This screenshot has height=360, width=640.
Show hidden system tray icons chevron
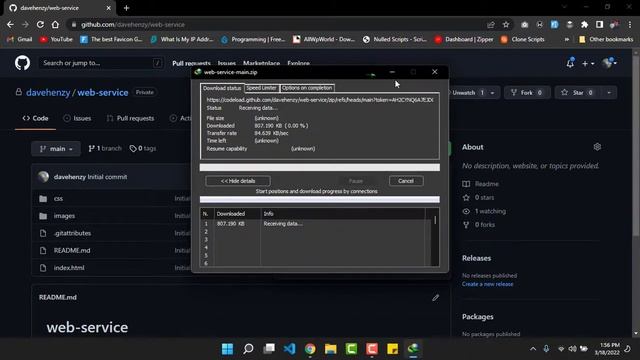533,349
